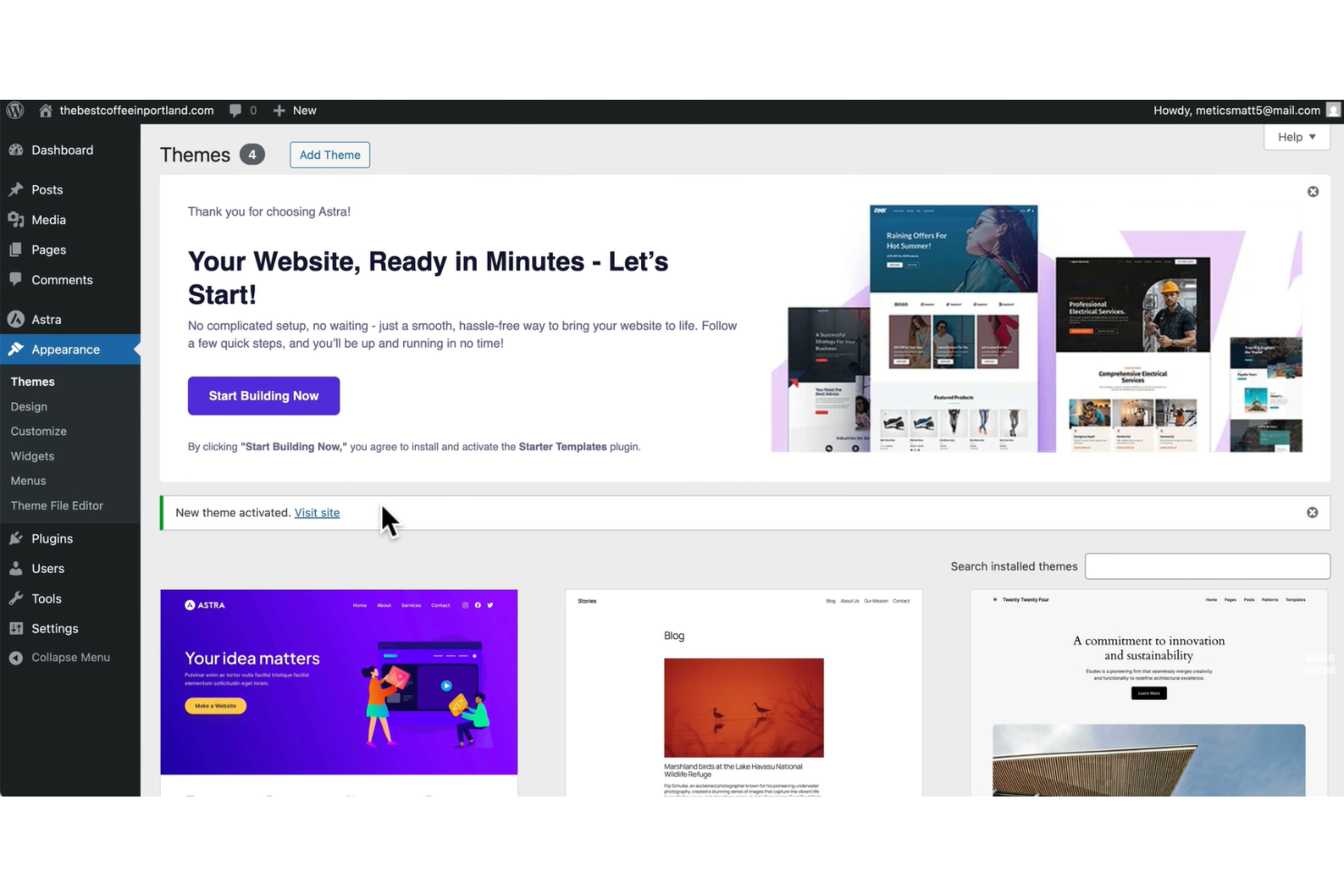Click Start Building Now button
The height and width of the screenshot is (896, 1344).
coord(263,396)
